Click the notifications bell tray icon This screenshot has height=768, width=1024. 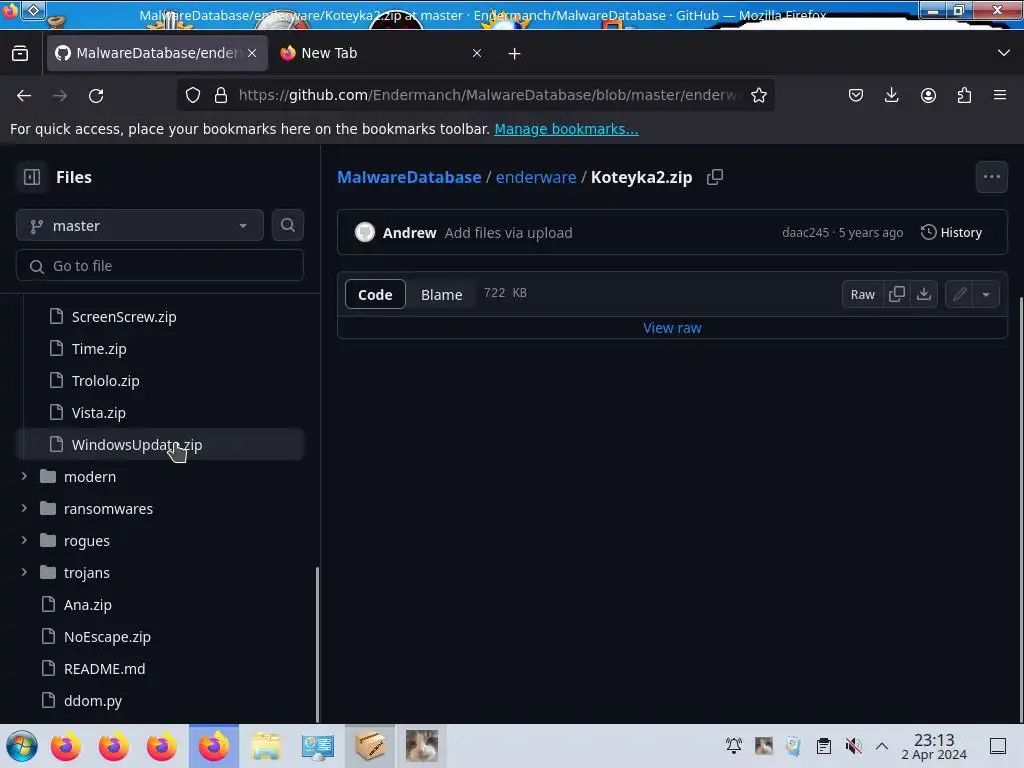[x=733, y=746]
